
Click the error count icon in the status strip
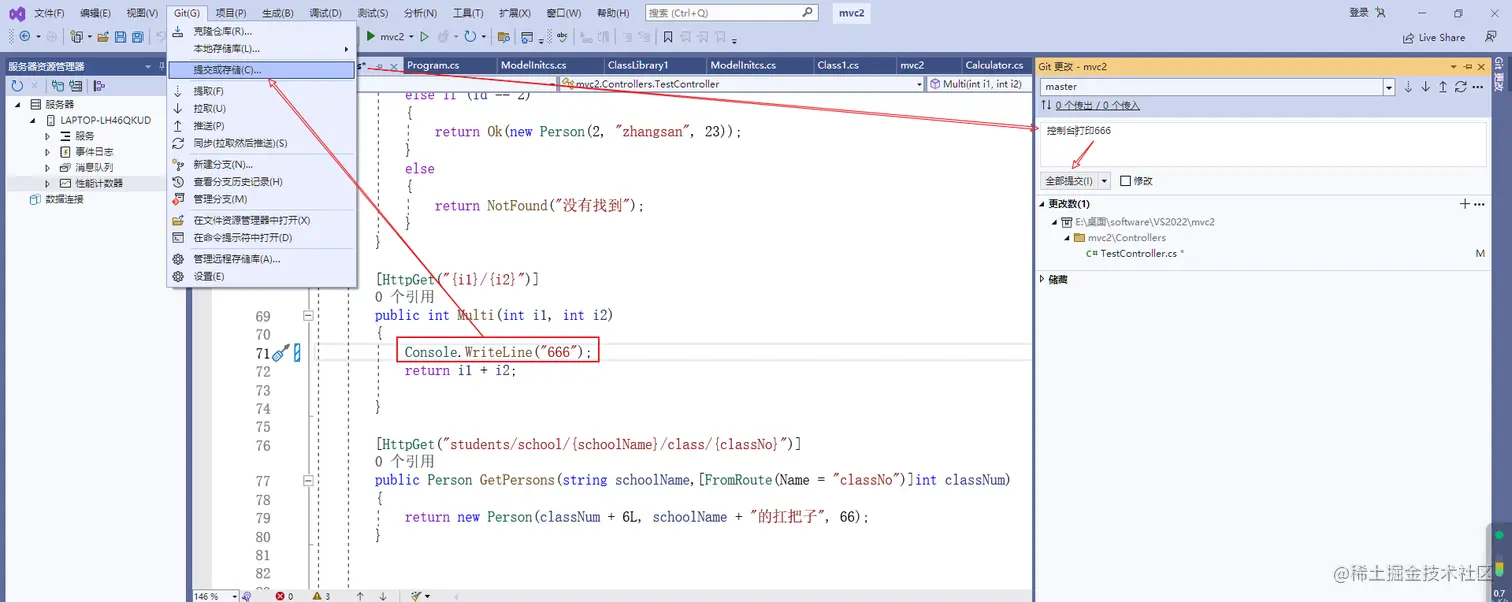point(279,596)
